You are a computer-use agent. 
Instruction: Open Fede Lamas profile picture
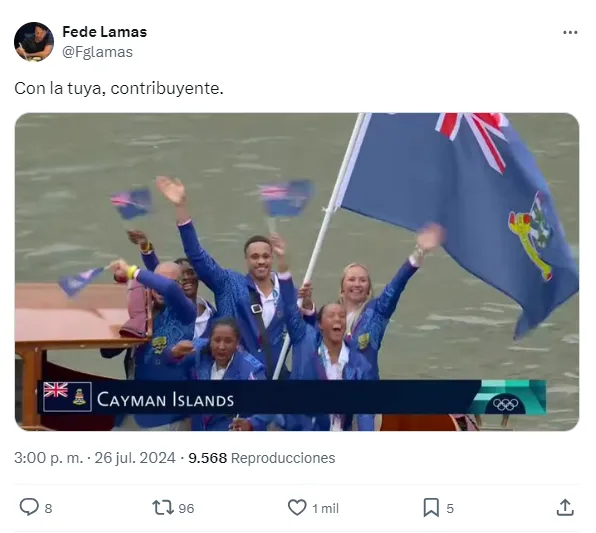tap(34, 42)
